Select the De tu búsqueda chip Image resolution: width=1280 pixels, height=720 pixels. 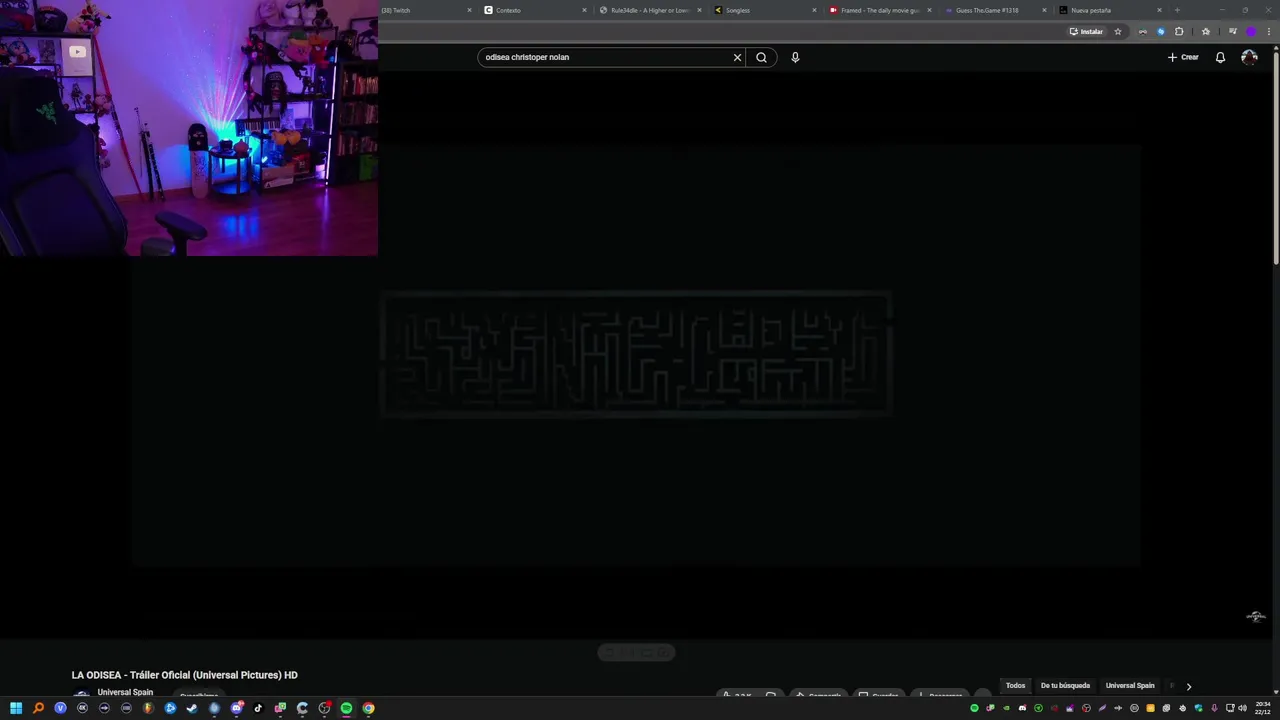[1065, 686]
